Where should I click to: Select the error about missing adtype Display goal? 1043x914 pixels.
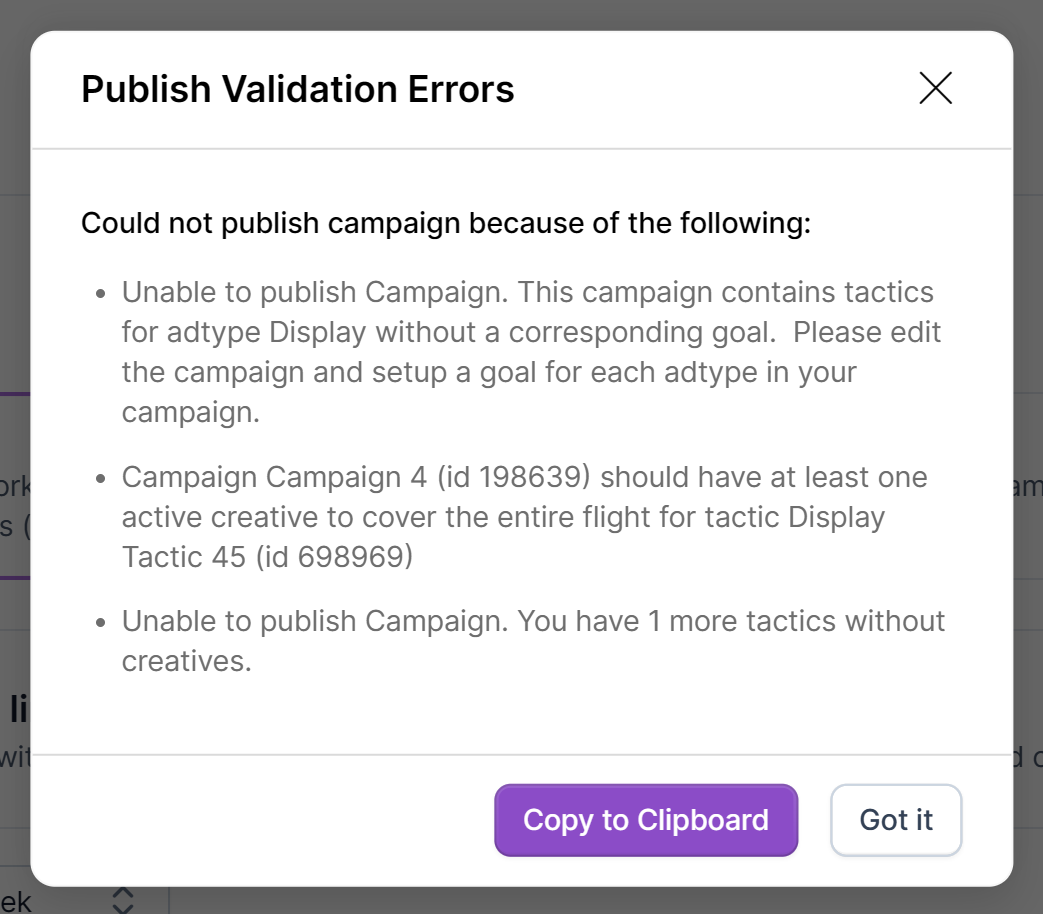(x=530, y=352)
